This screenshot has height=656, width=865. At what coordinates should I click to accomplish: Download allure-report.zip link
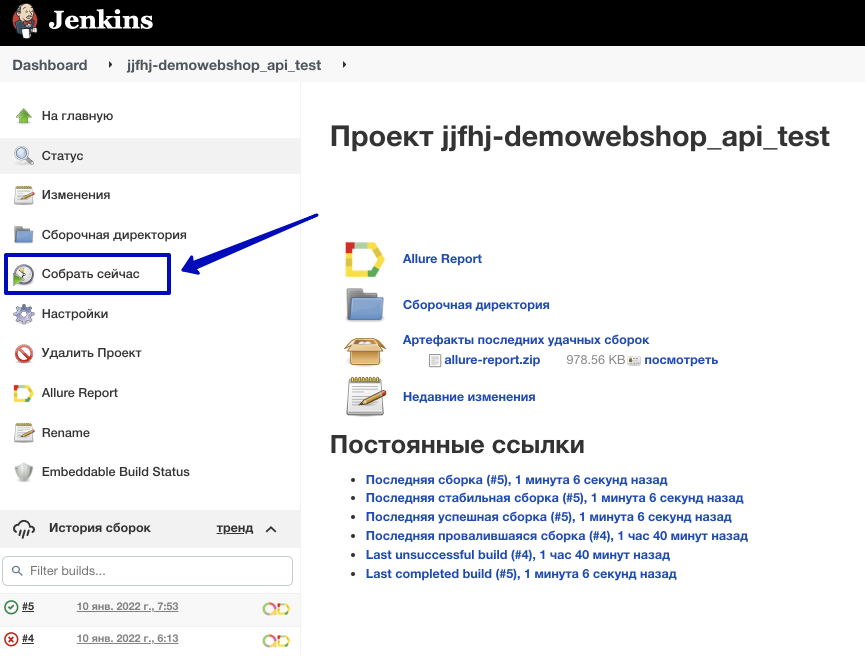(492, 360)
